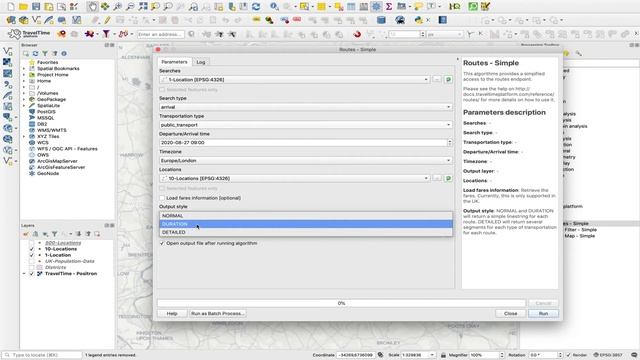Click the red snapping magnet icon
The image size is (640, 360).
click(x=357, y=34)
